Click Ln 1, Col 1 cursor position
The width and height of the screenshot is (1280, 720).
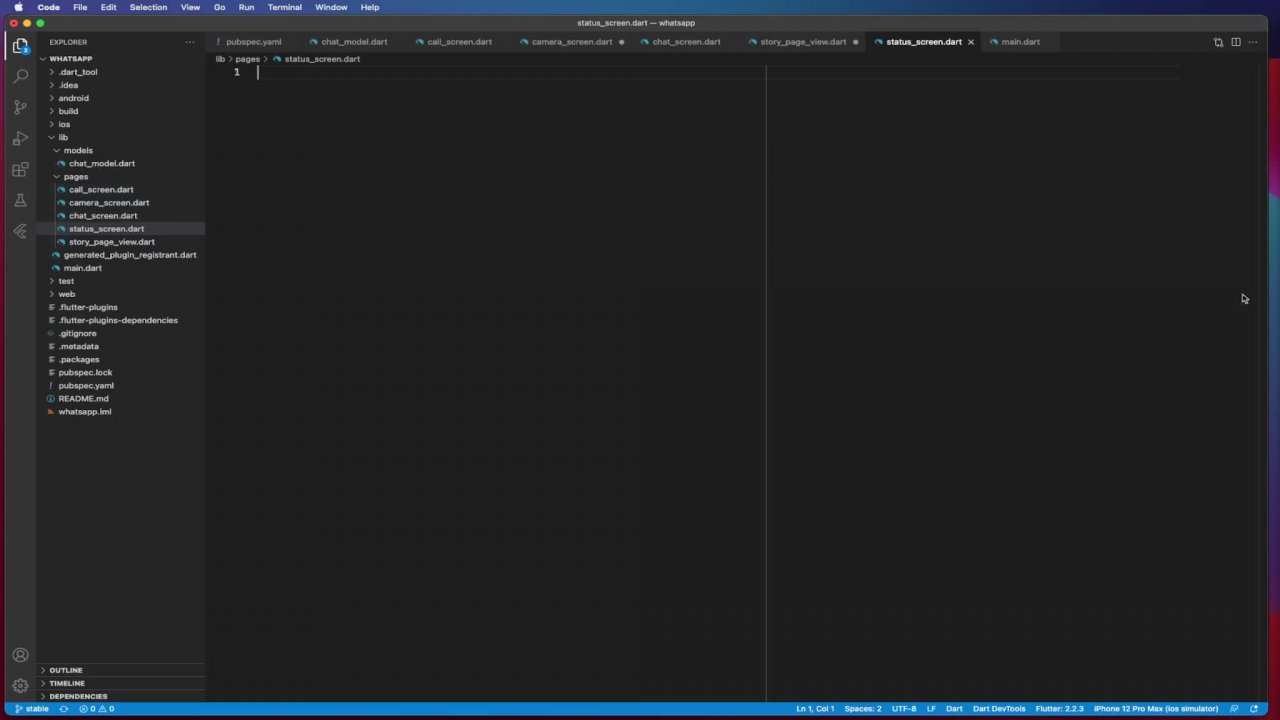pos(815,709)
